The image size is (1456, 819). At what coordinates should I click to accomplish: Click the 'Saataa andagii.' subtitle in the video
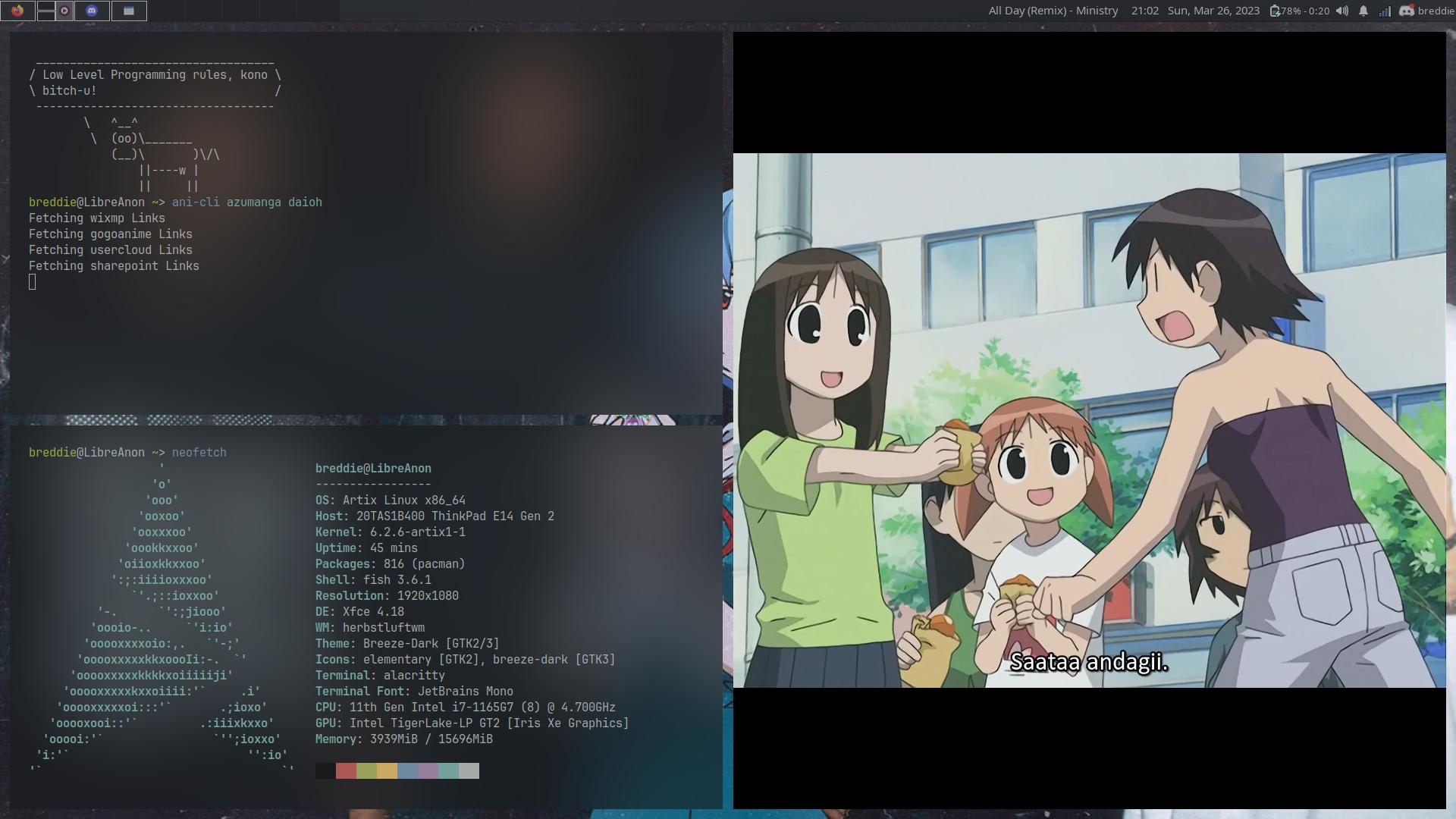(1089, 662)
